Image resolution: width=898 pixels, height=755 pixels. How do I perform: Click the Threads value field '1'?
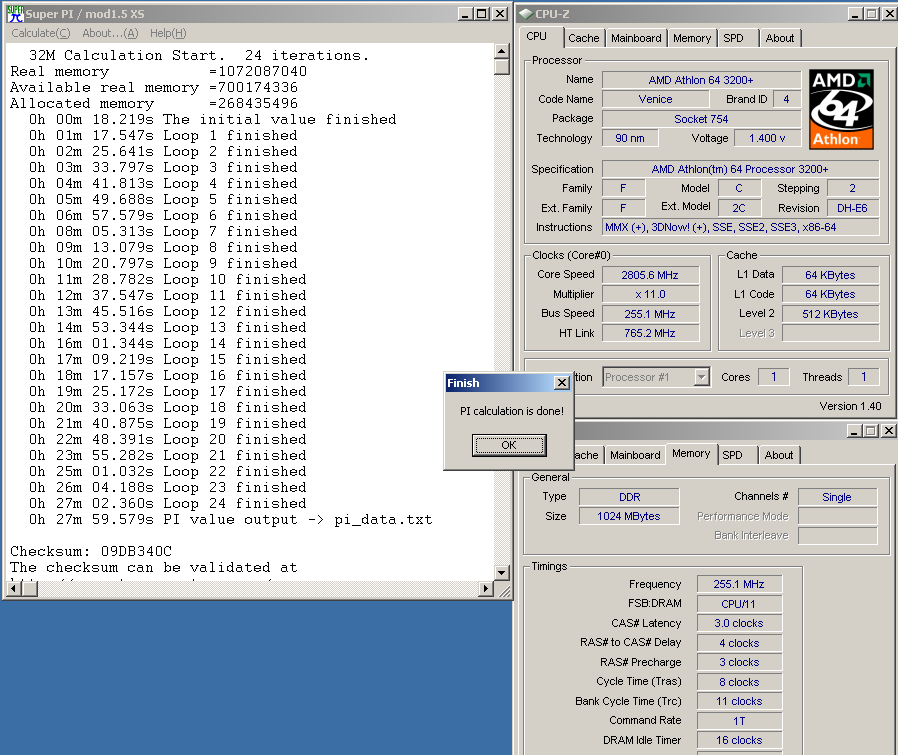(x=863, y=377)
